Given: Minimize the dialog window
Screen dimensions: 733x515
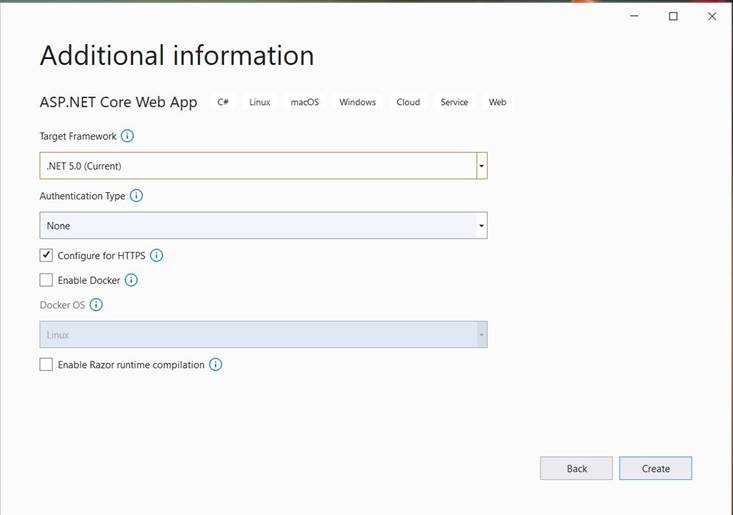Looking at the screenshot, I should click(634, 16).
